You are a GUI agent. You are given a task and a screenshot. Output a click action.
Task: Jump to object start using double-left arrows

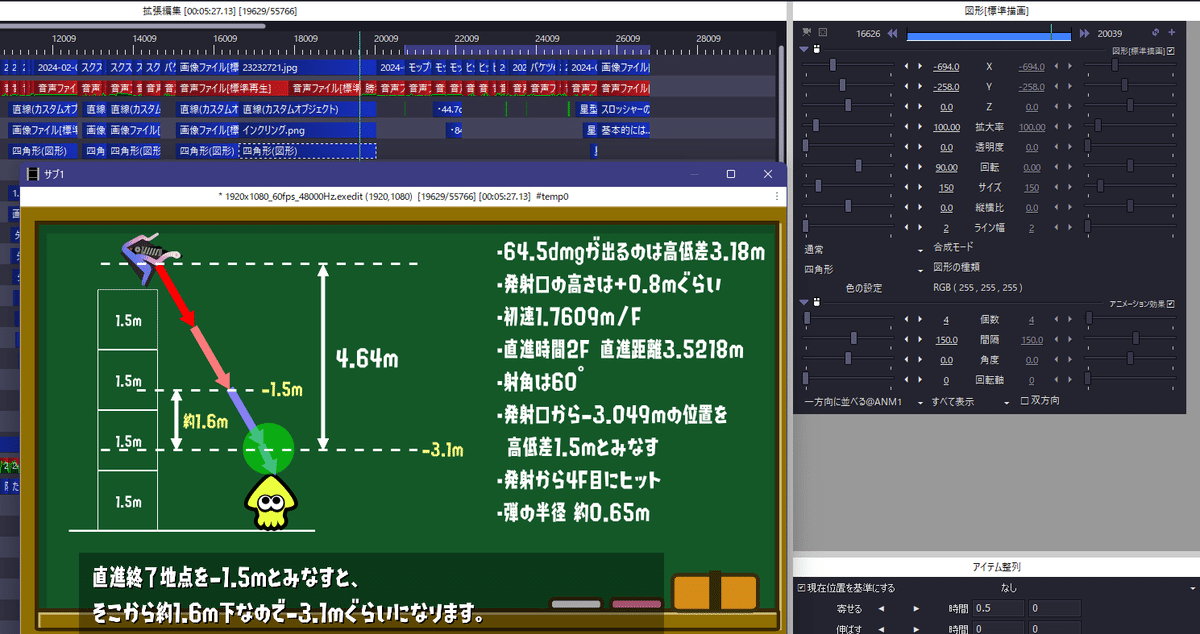click(x=892, y=33)
